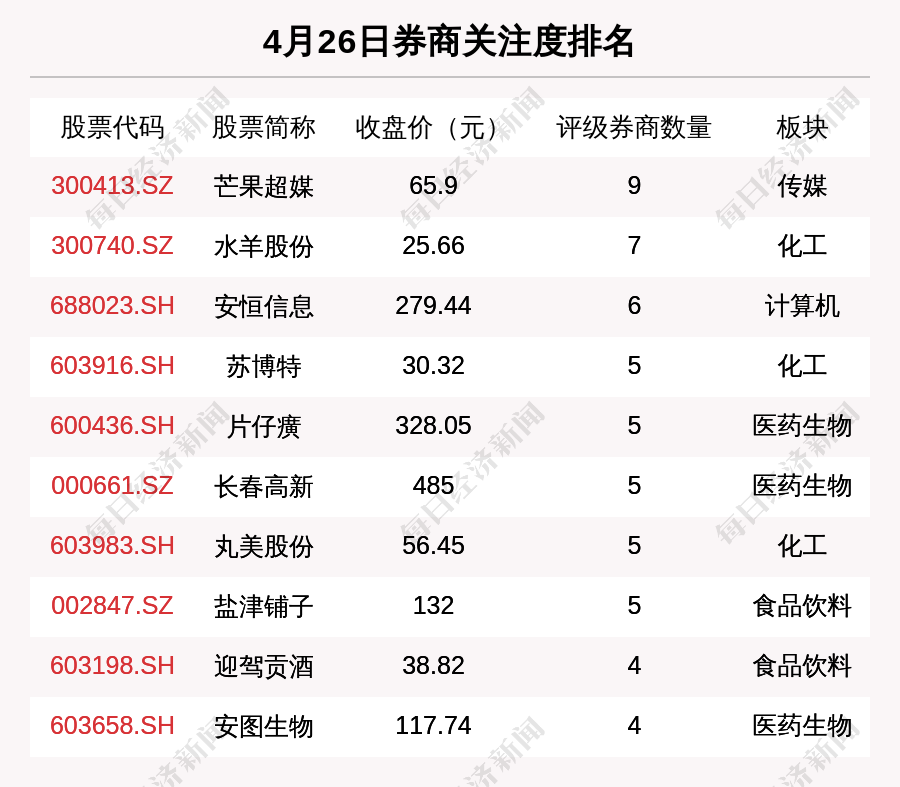
Task: Click broker count 7 for 水羊股份
Action: point(634,246)
